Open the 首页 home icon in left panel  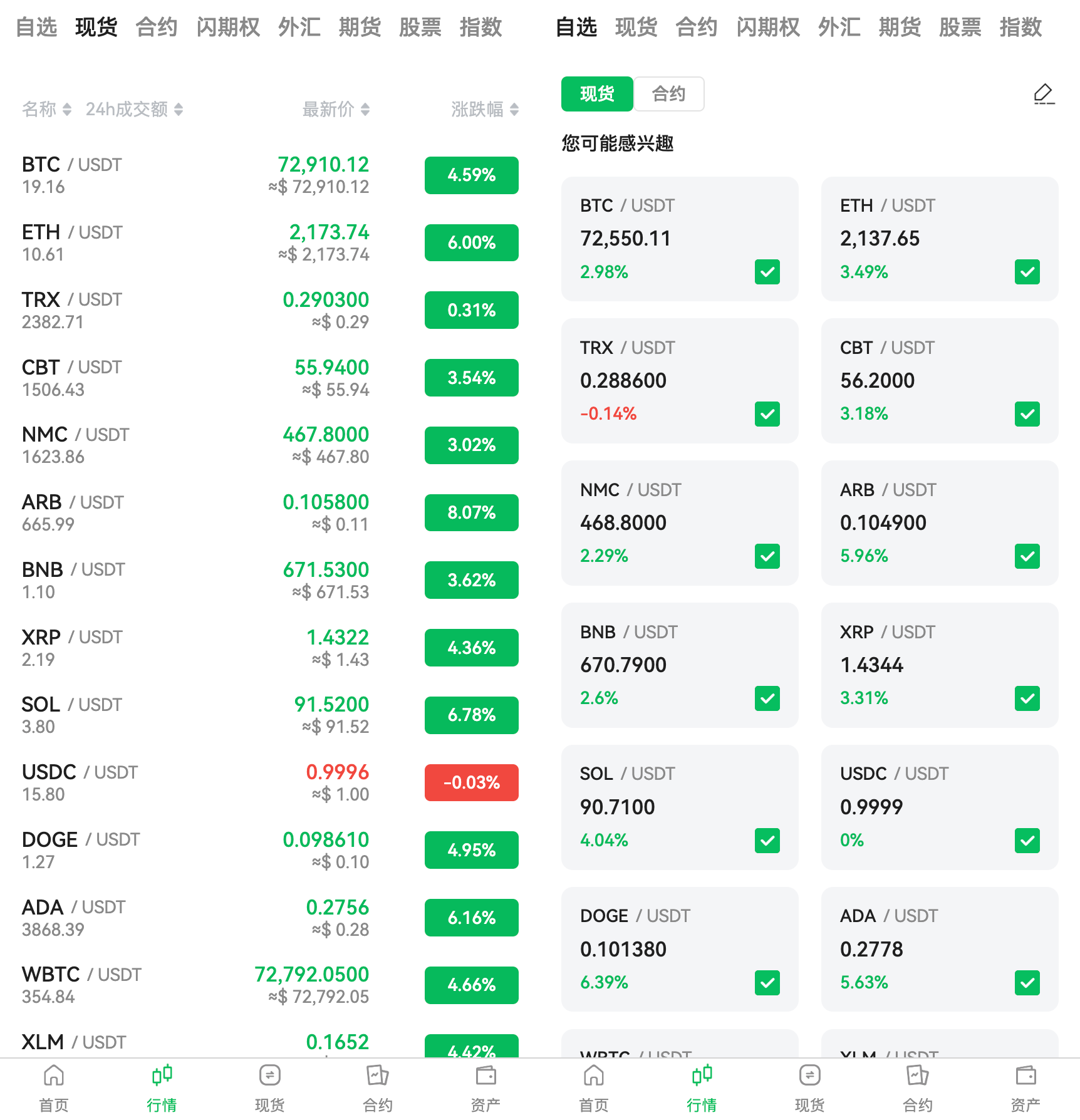[54, 1076]
